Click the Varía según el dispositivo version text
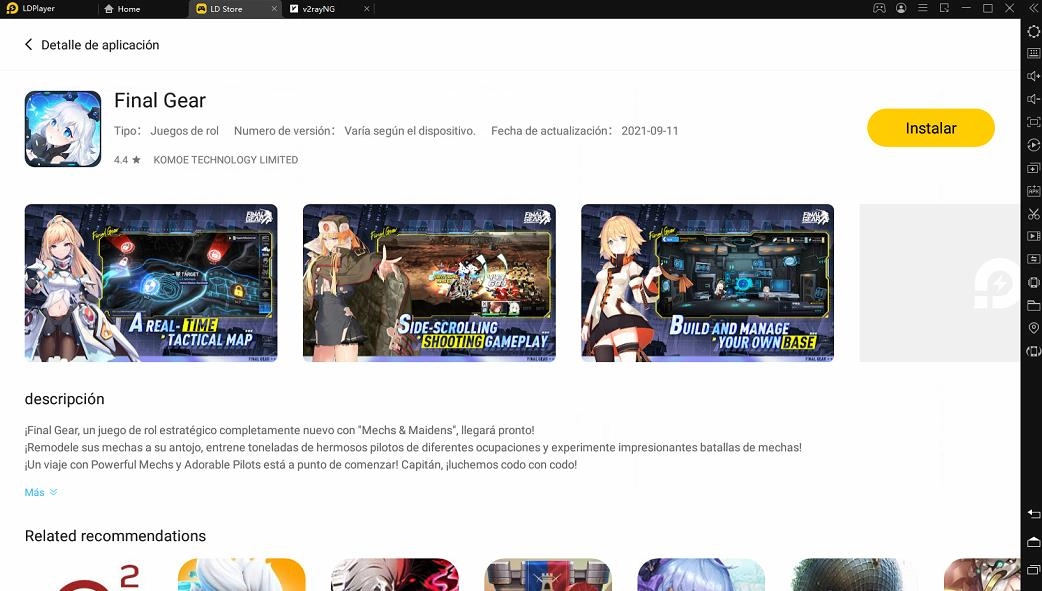 [410, 131]
